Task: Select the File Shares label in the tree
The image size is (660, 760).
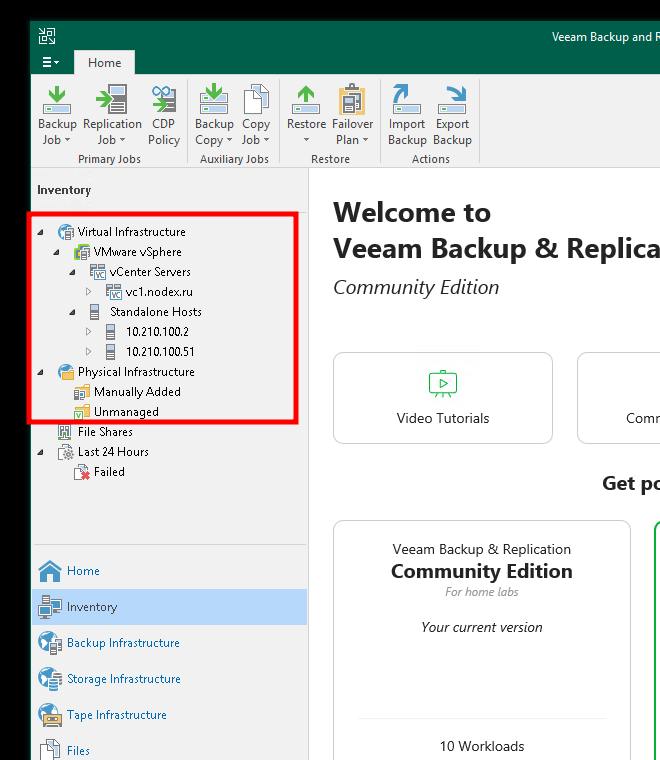Action: click(105, 431)
